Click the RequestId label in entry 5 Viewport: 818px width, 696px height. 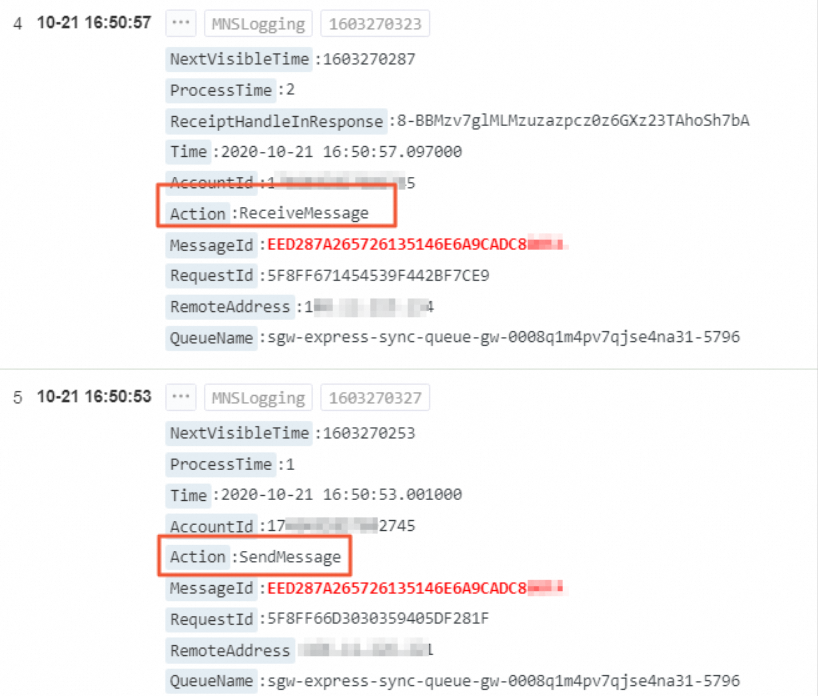pos(211,619)
